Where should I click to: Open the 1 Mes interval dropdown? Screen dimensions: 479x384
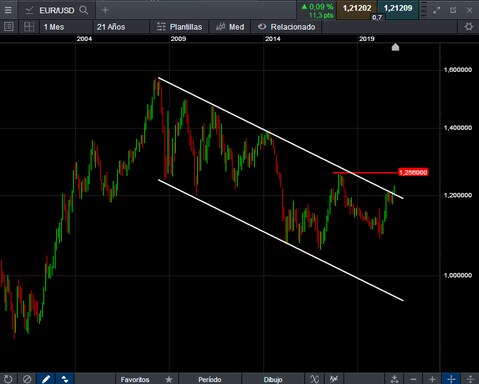65,27
